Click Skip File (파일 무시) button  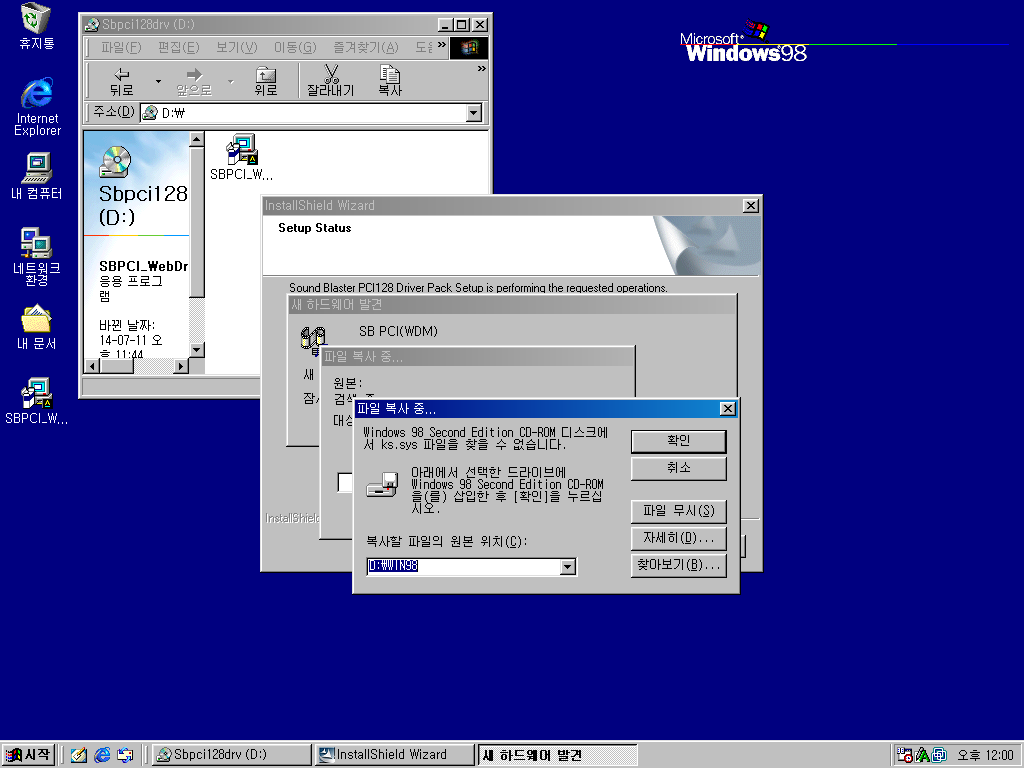679,511
